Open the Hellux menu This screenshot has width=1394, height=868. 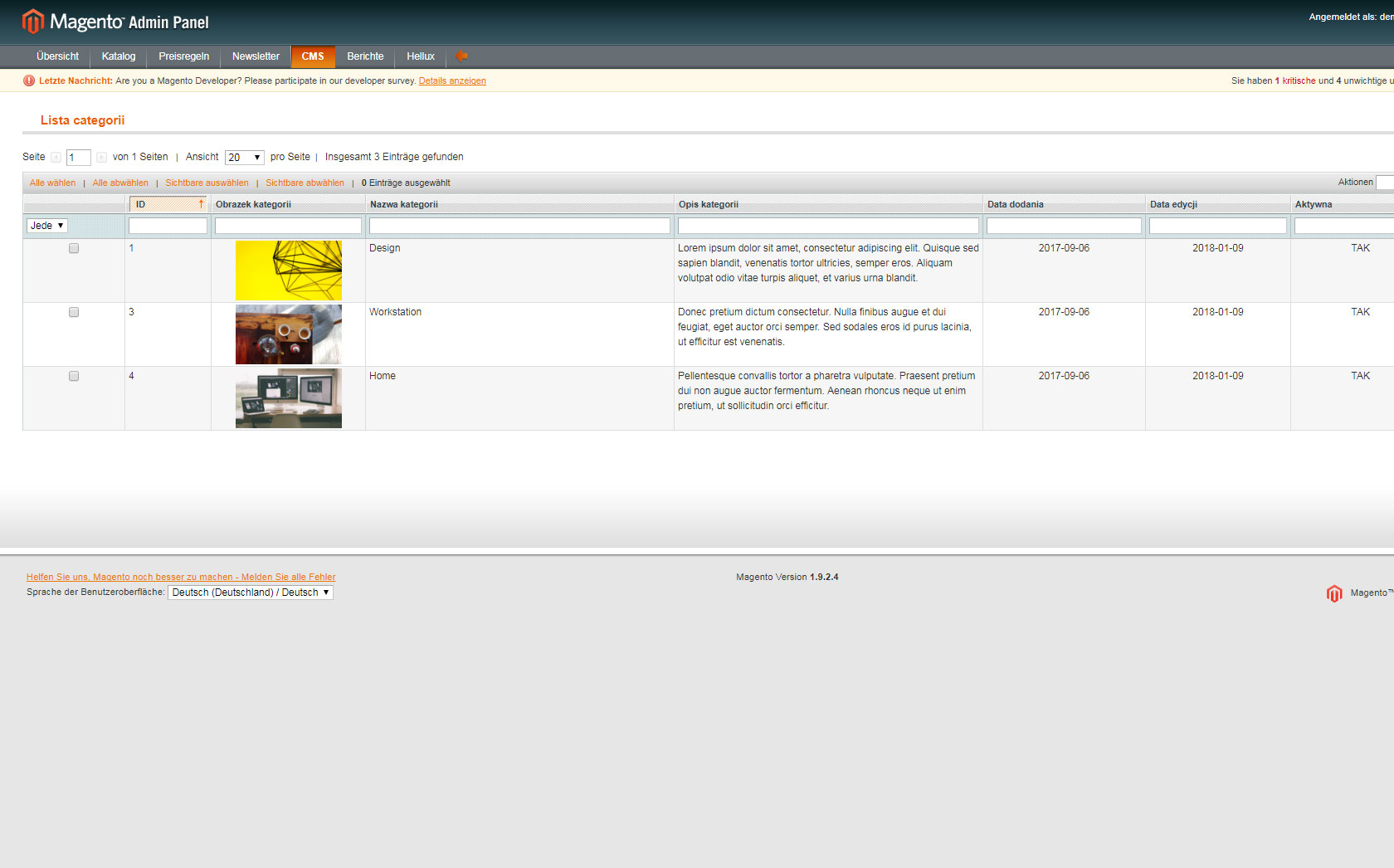click(x=421, y=56)
